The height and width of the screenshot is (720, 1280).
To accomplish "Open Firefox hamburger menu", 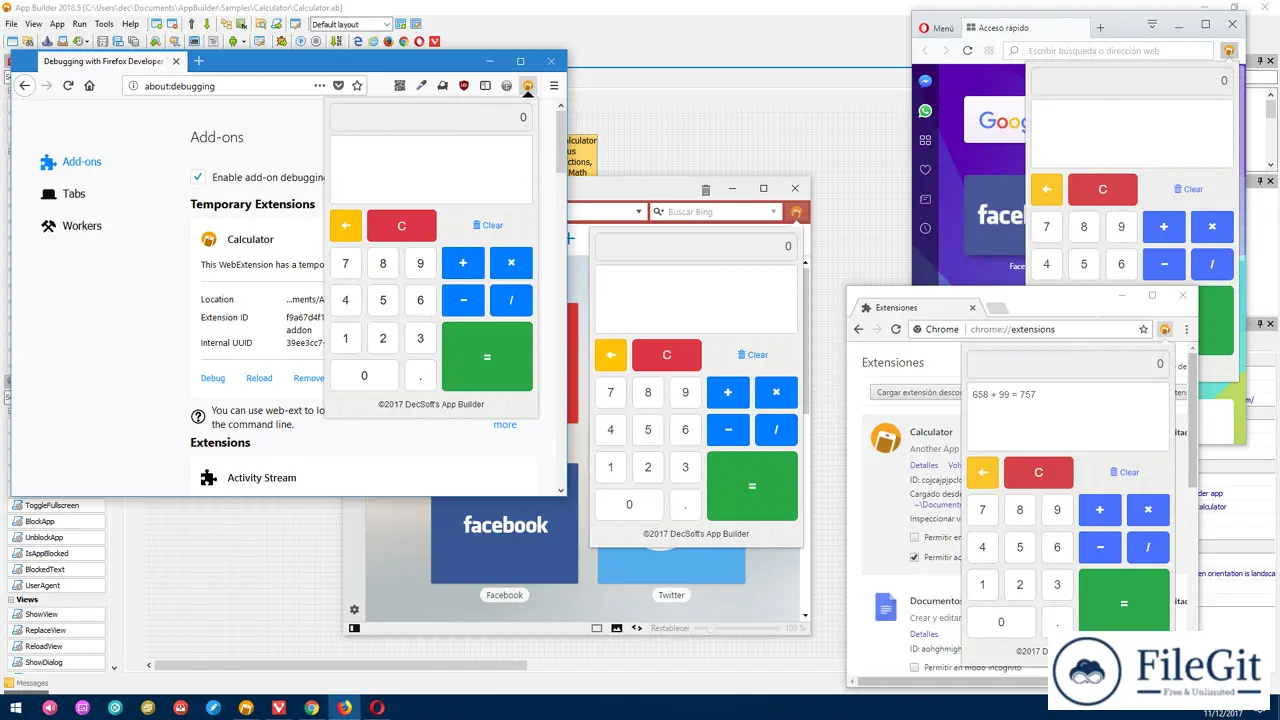I will point(554,86).
